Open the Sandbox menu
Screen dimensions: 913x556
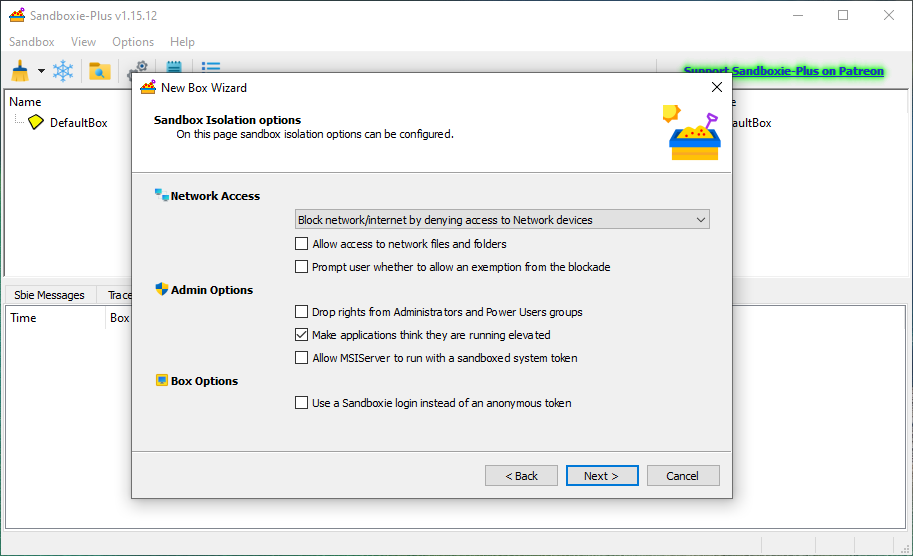31,42
